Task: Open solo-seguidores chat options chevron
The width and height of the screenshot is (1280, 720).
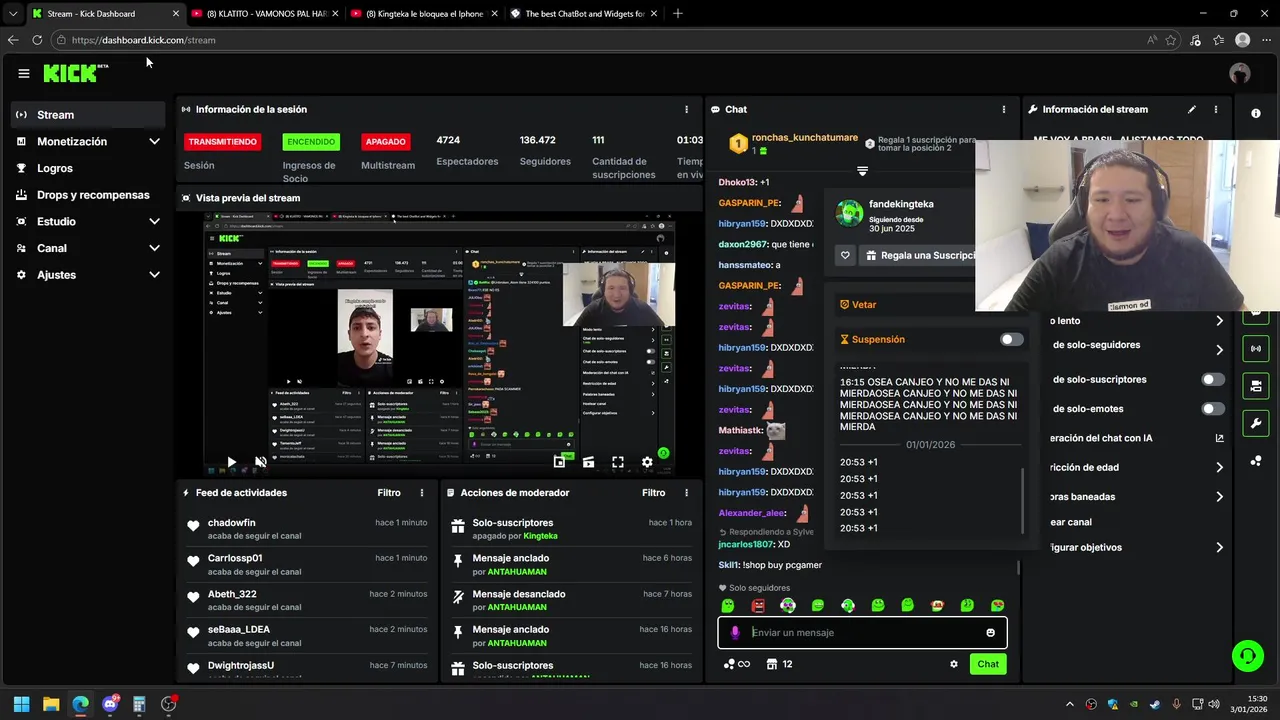Action: tap(1219, 350)
